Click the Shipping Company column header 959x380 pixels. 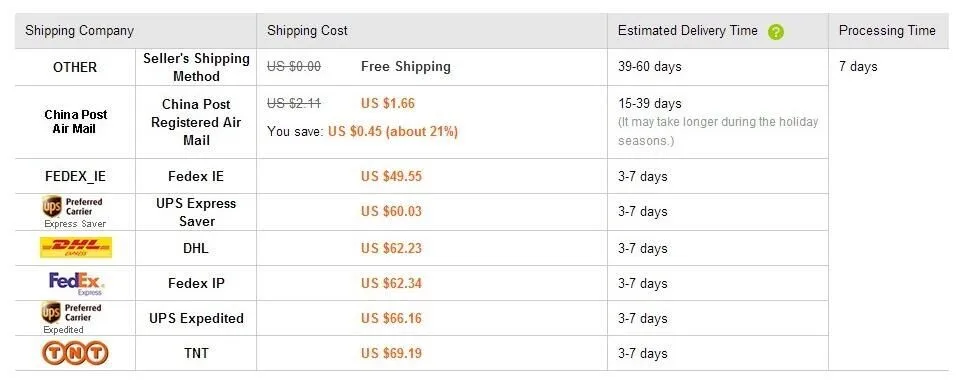coord(80,31)
